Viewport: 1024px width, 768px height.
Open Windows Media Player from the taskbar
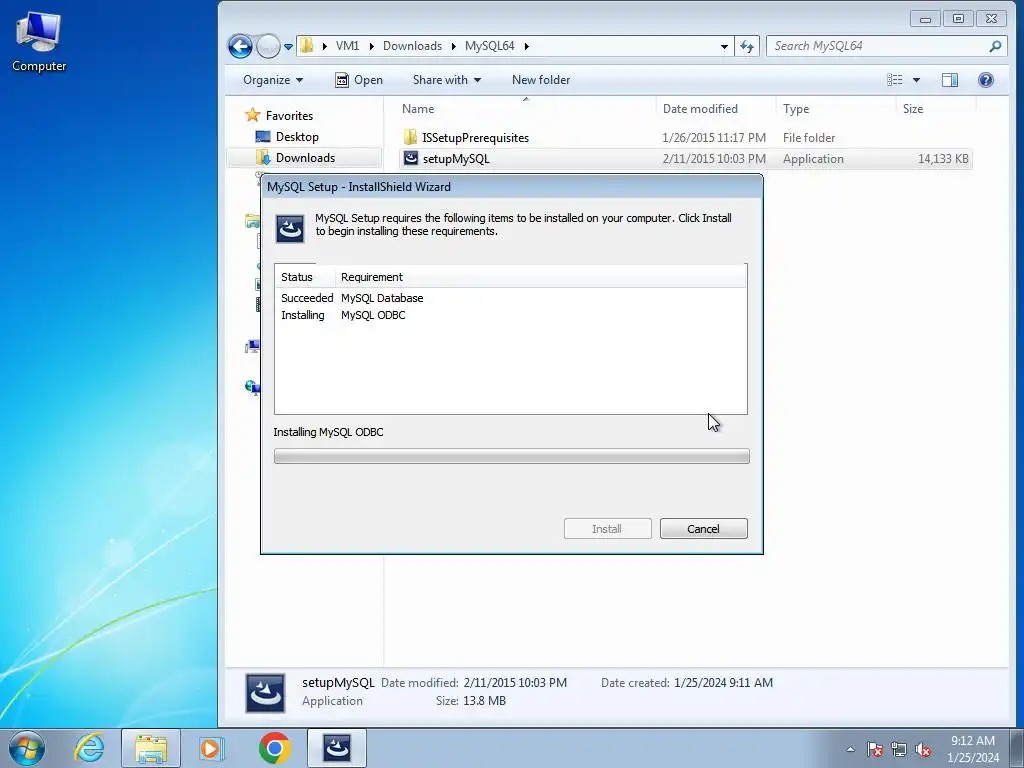pyautogui.click(x=211, y=748)
